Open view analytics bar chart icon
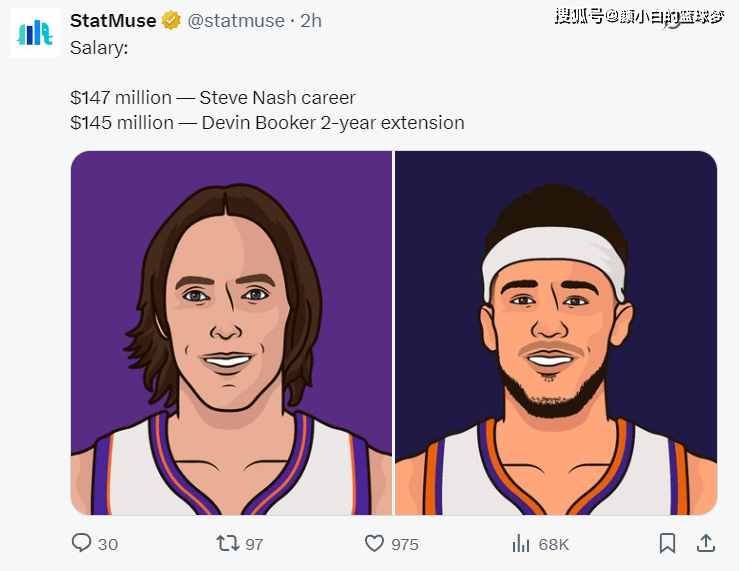The width and height of the screenshot is (739, 571). (x=521, y=543)
